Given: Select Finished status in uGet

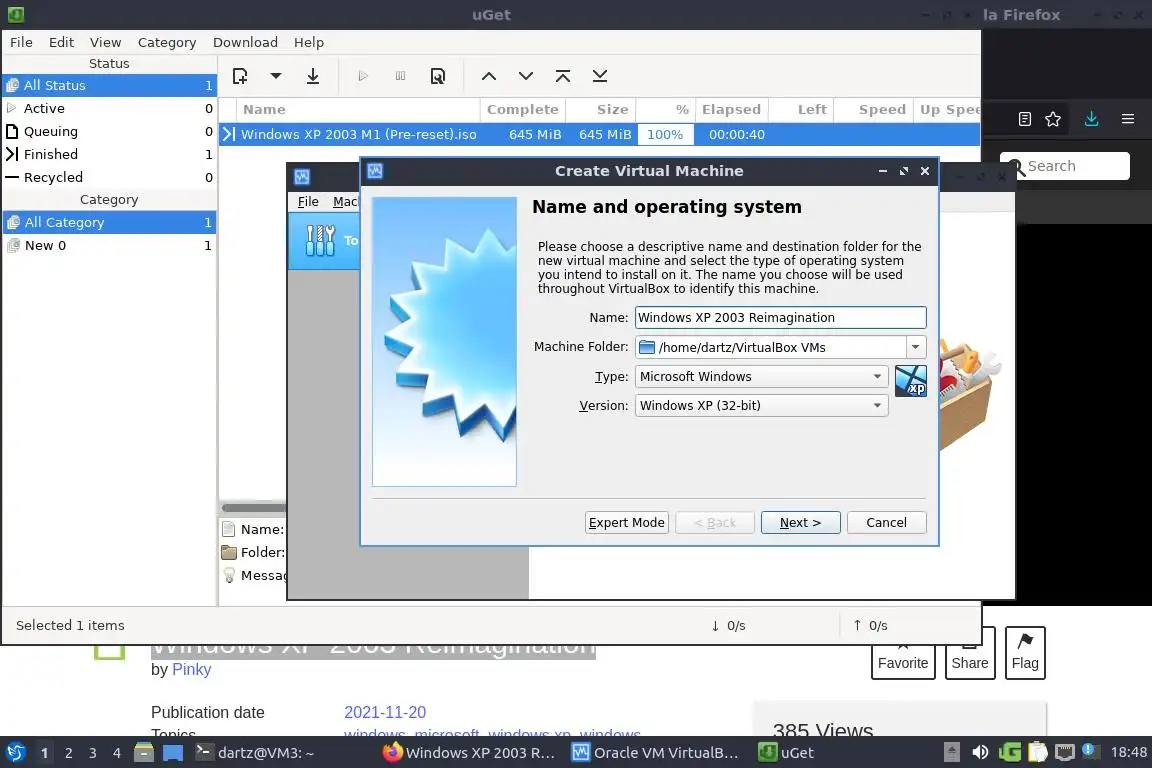Looking at the screenshot, I should [x=109, y=154].
